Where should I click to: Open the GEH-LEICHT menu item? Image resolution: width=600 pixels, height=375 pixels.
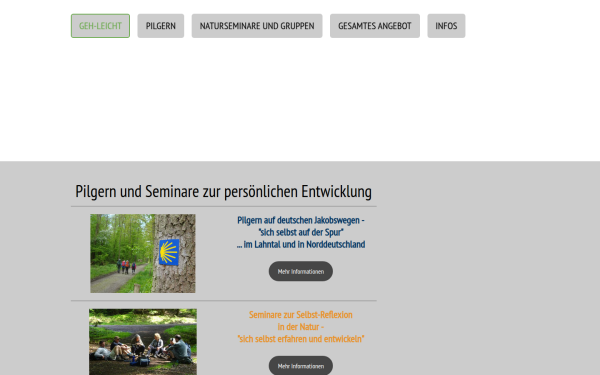[100, 26]
